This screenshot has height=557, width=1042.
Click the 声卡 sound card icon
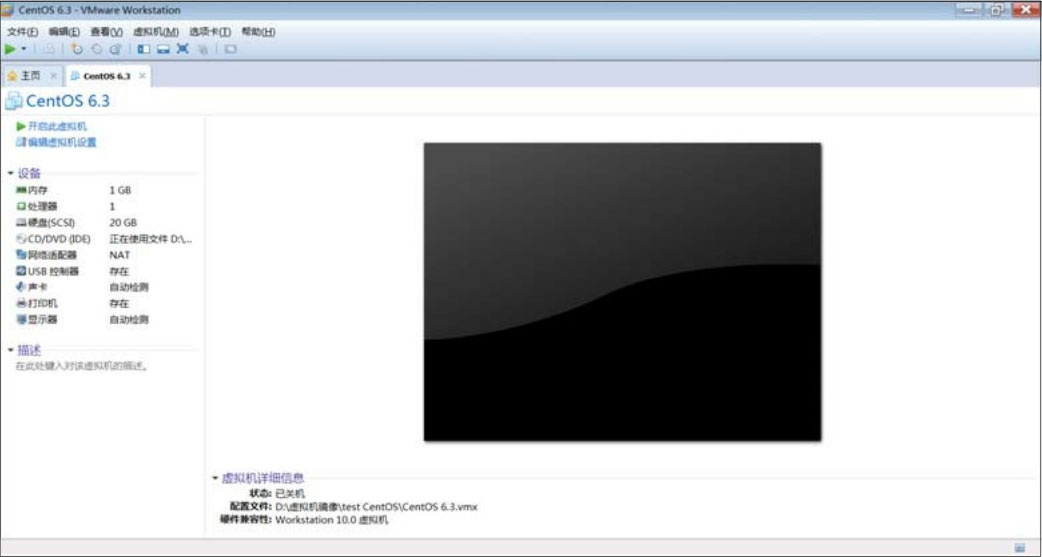(x=21, y=287)
